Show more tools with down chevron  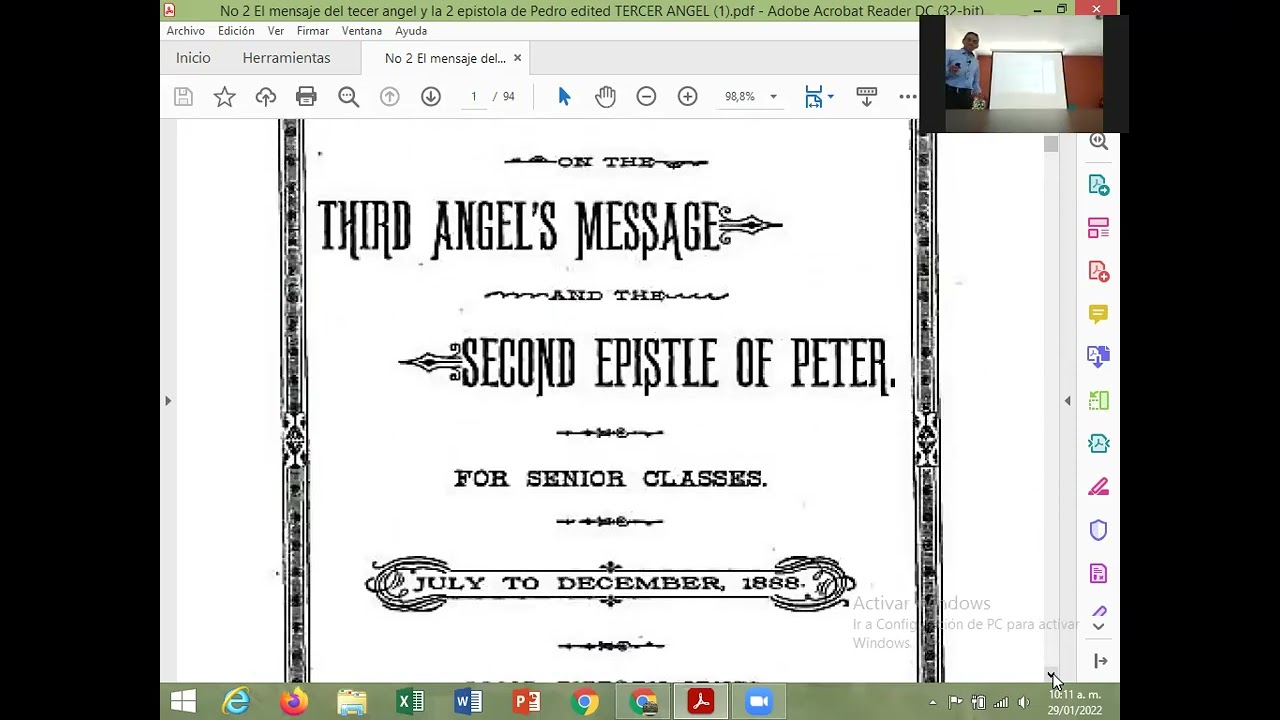pos(1099,627)
